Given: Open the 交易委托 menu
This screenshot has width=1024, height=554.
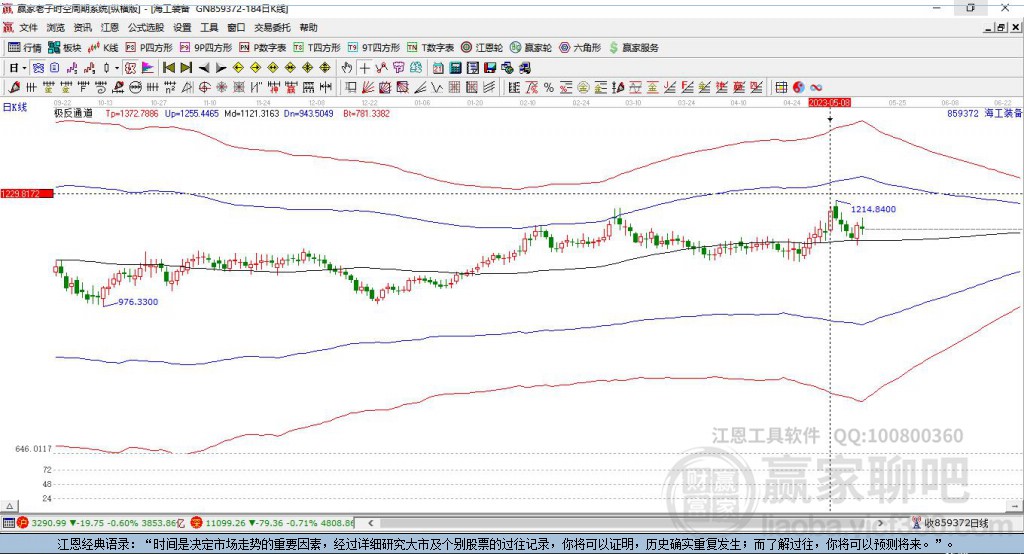Looking at the screenshot, I should coord(272,27).
